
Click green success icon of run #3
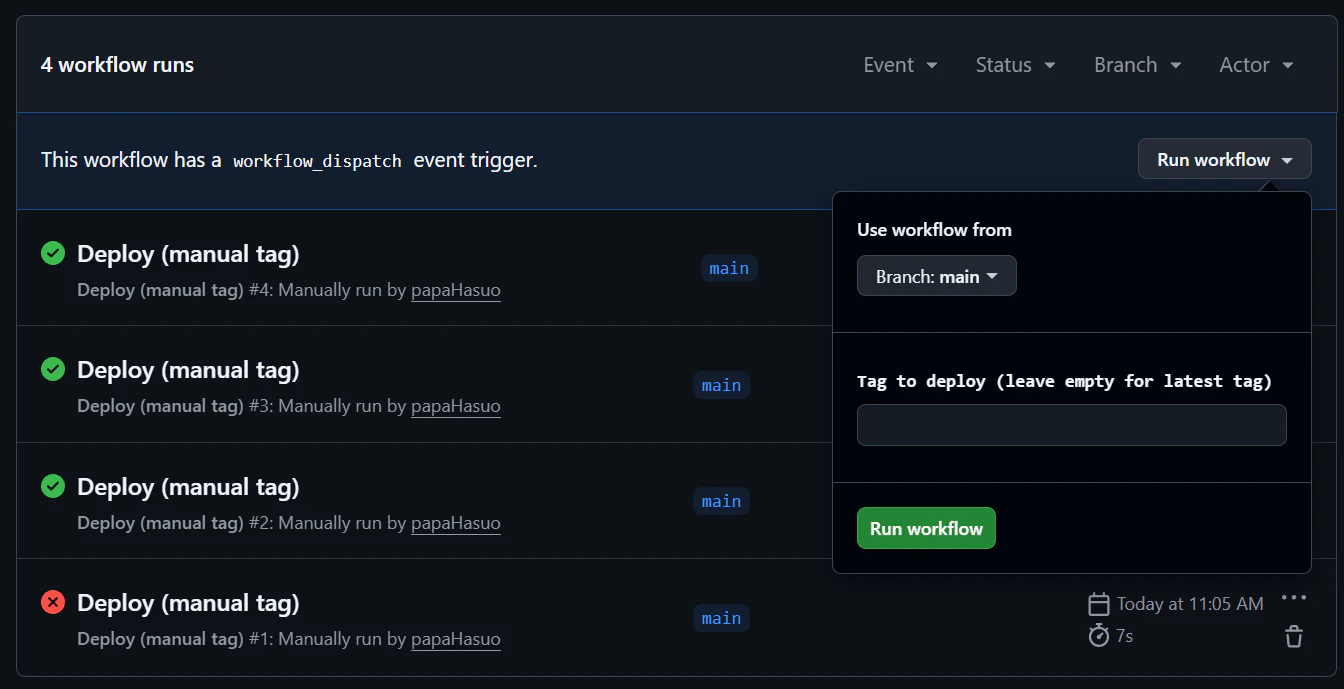coord(53,370)
